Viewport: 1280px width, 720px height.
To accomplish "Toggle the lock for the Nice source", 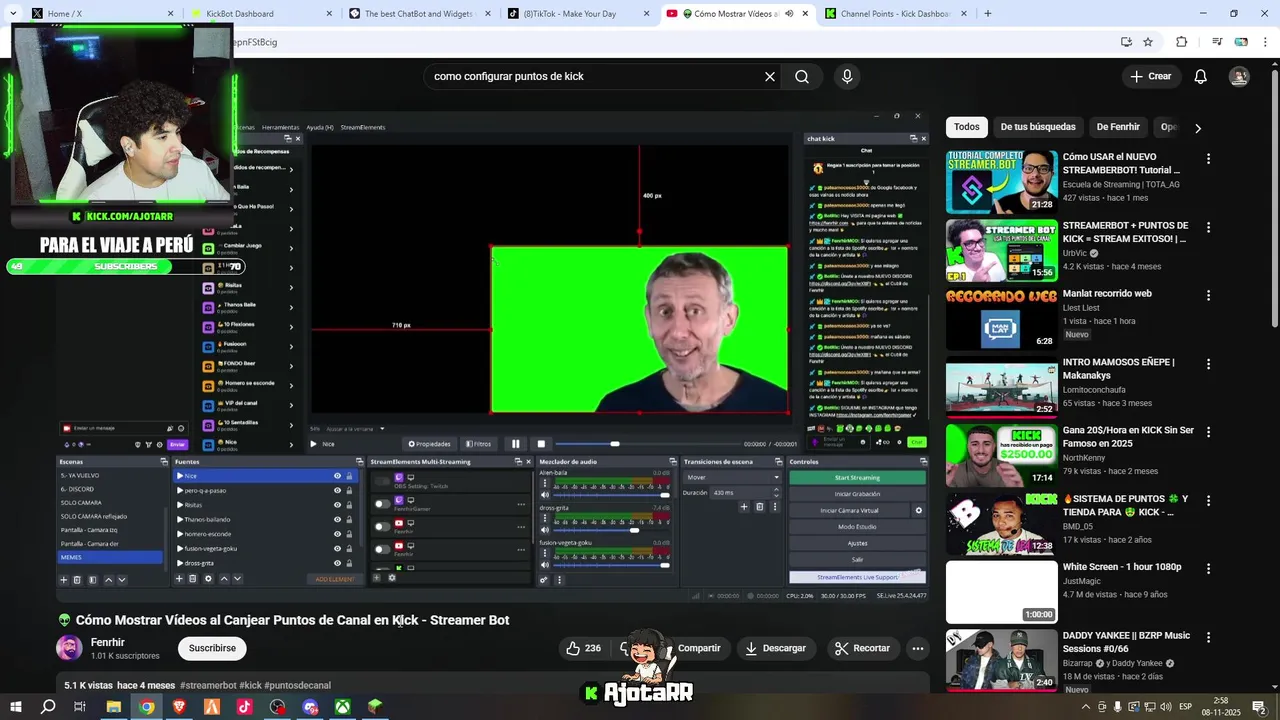I will 349,476.
